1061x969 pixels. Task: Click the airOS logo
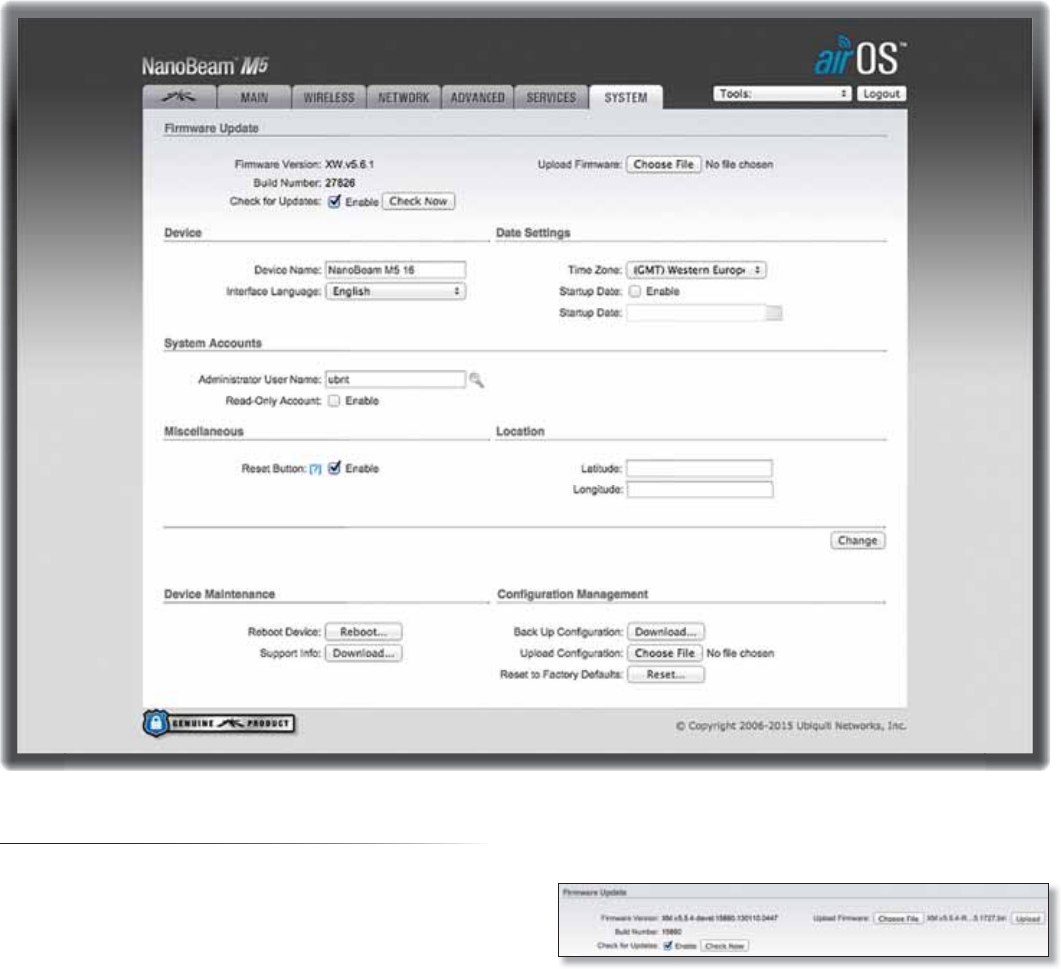(859, 56)
